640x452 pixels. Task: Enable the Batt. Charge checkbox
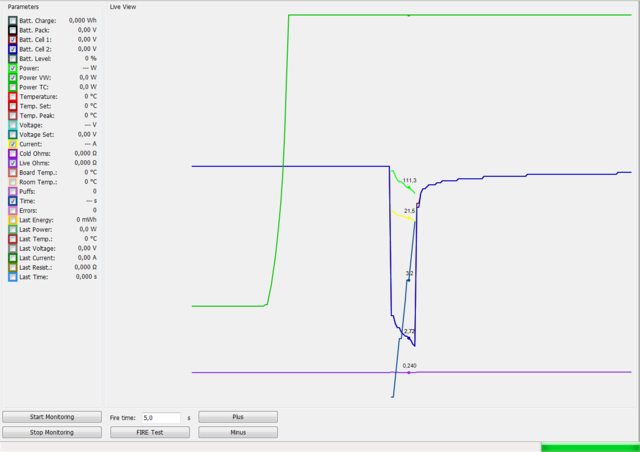click(12, 21)
